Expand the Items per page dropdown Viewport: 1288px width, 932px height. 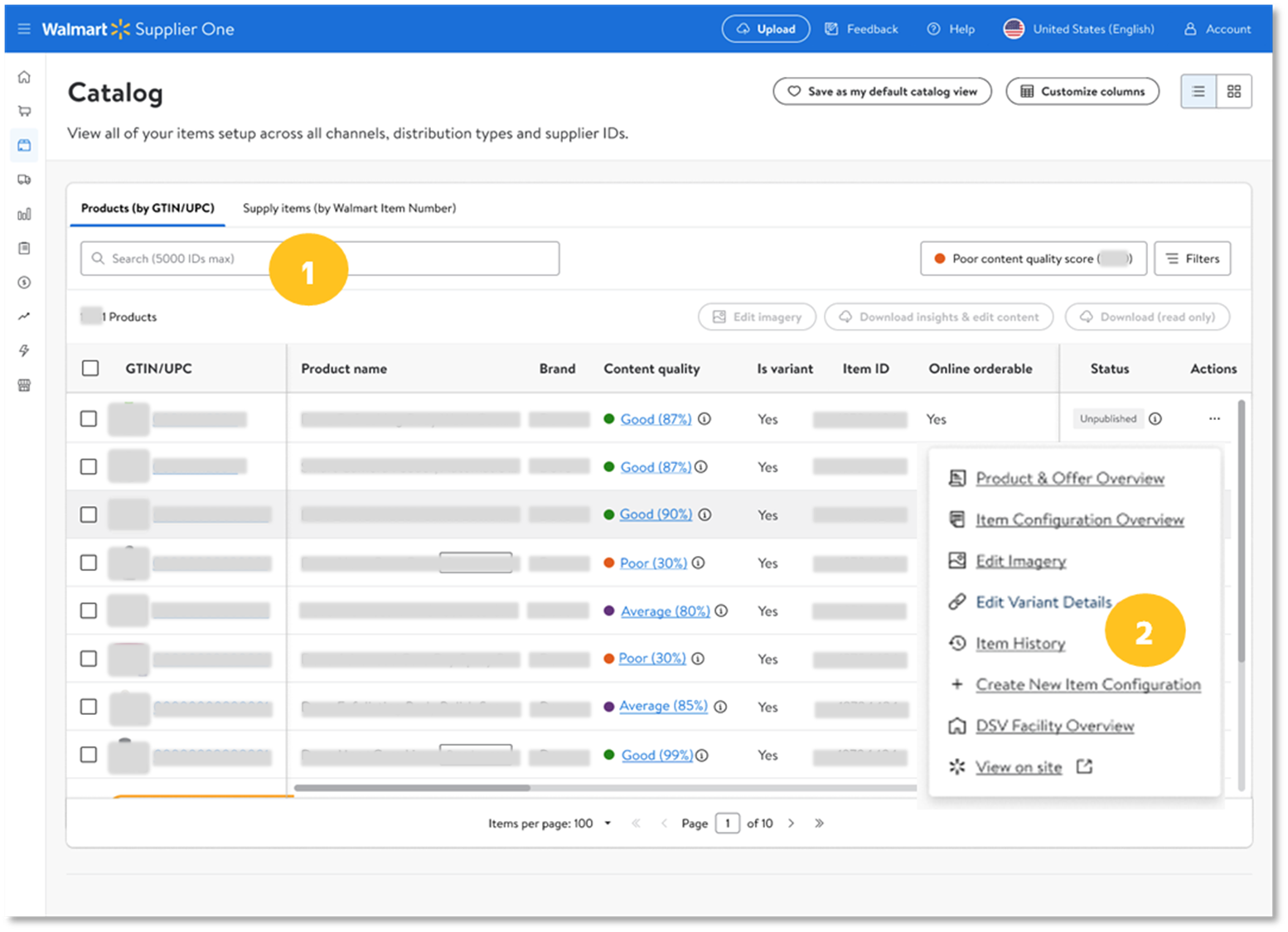(607, 823)
